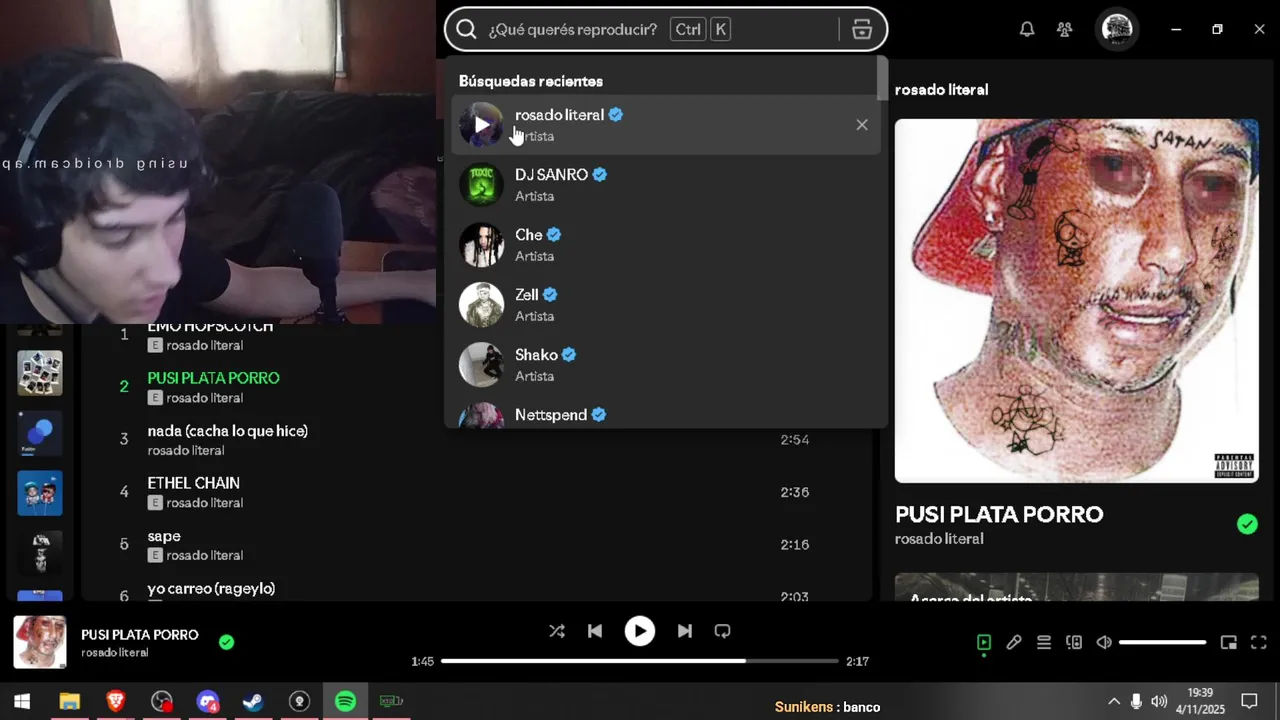Screen dimensions: 1280x720
Task: Click the 2:16 track duration
Action: (795, 544)
